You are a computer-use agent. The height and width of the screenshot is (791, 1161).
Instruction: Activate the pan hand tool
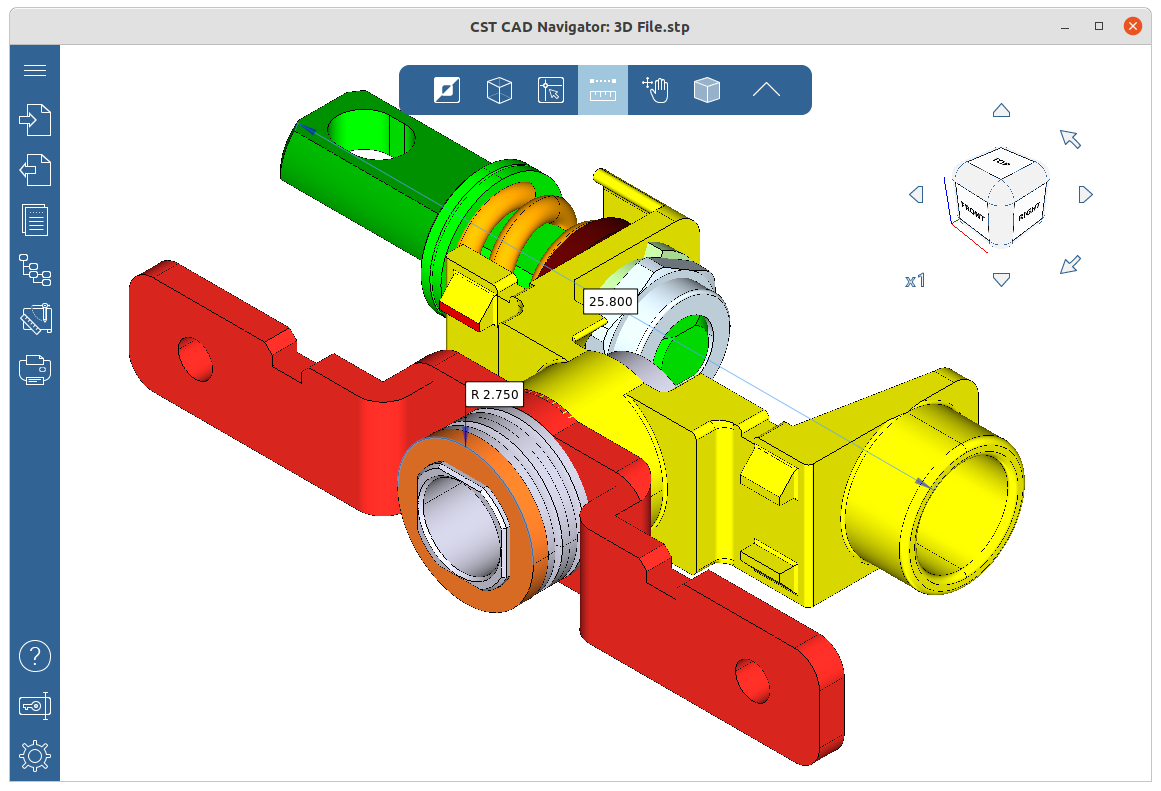(655, 90)
